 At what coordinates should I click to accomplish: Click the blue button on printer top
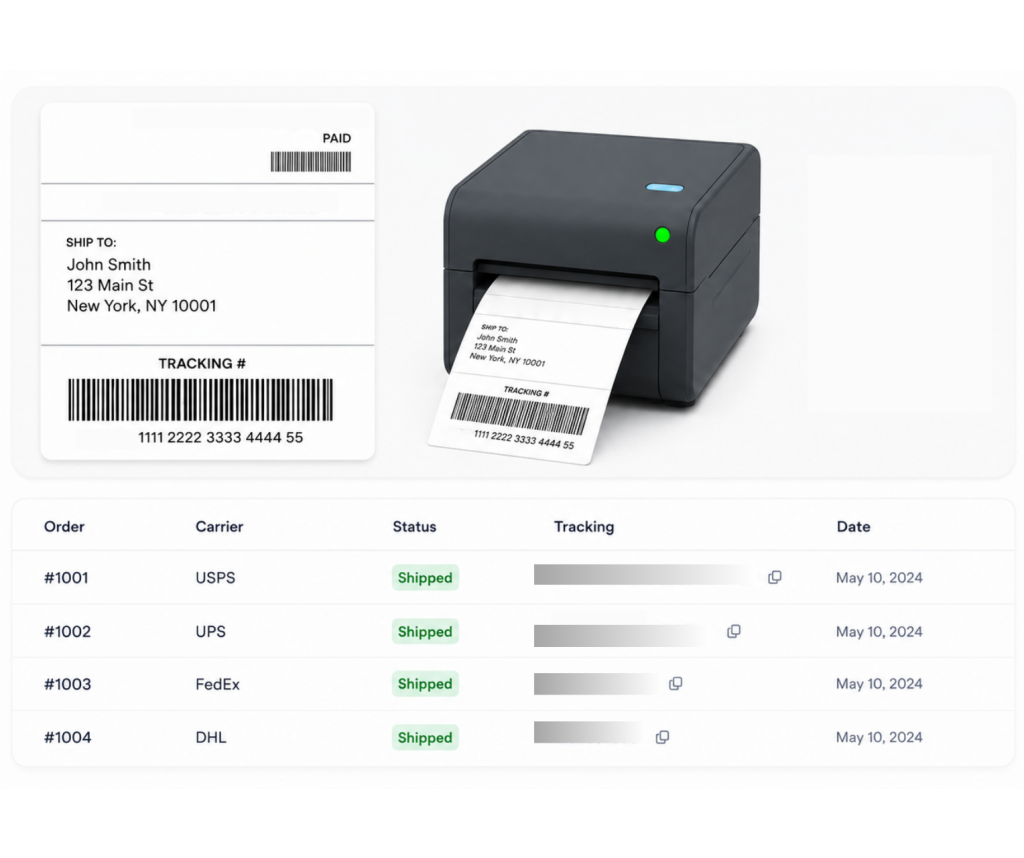pyautogui.click(x=665, y=188)
